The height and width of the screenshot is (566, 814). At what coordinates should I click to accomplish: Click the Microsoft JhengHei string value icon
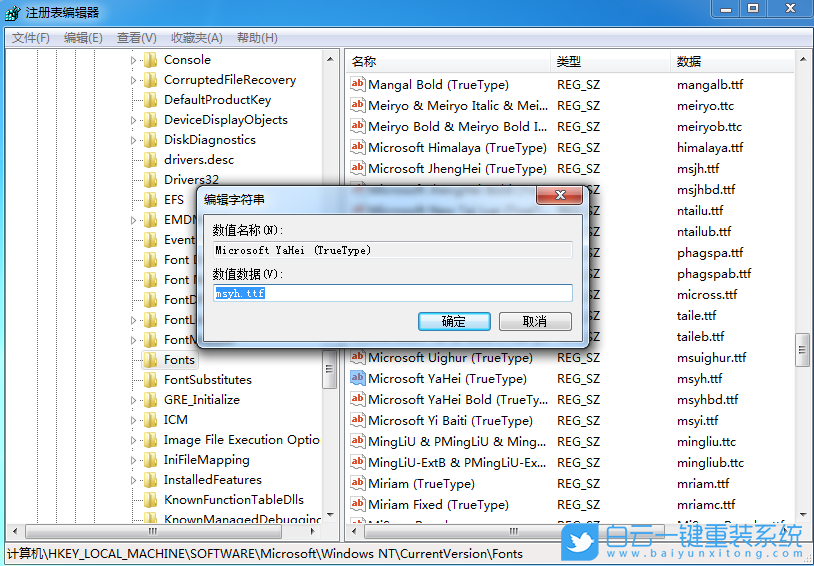pos(357,168)
